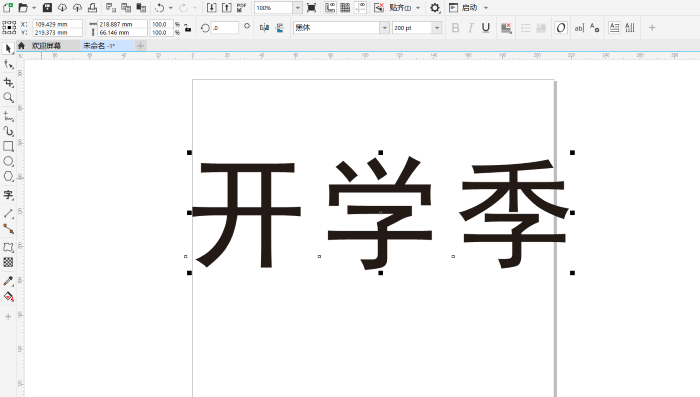This screenshot has width=700, height=397.
Task: Mirror the object vertically
Action: tap(280, 28)
